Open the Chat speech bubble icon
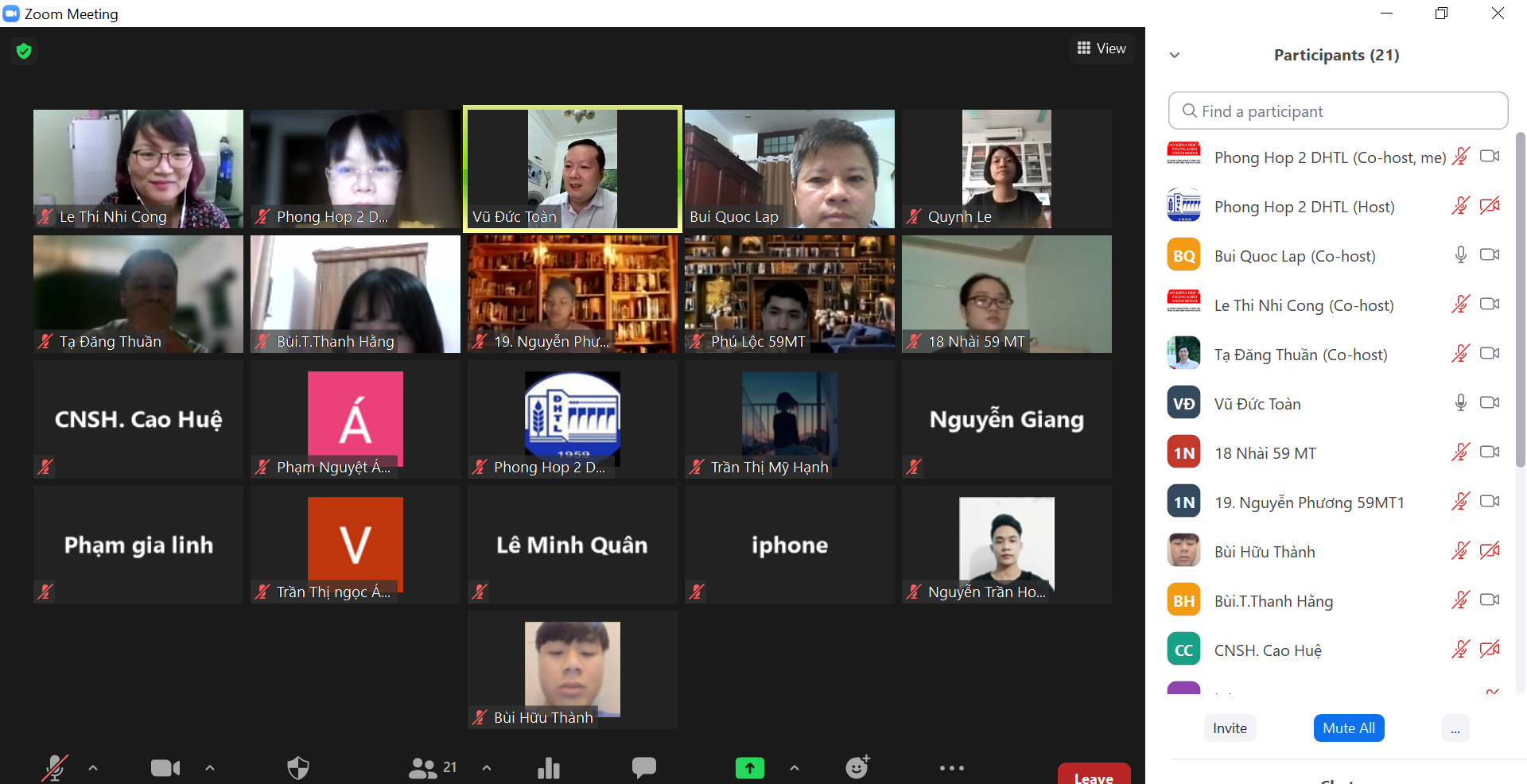The height and width of the screenshot is (784, 1527). (643, 767)
